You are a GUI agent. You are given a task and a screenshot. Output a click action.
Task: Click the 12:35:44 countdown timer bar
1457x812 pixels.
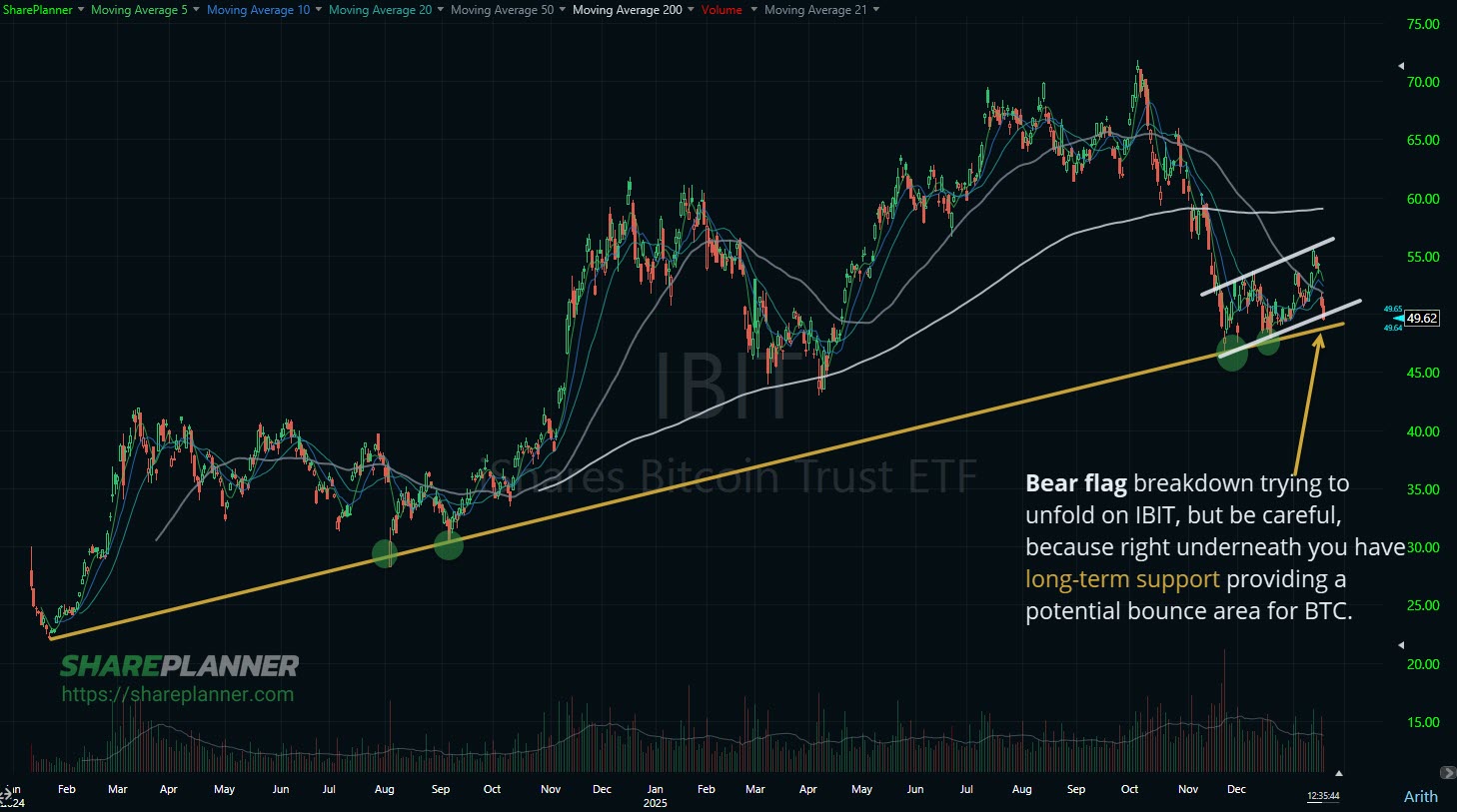(1322, 796)
